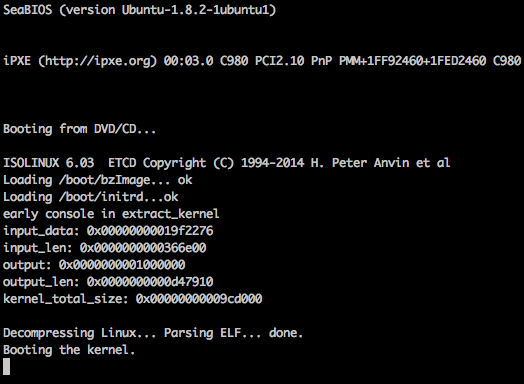Click the input_len hex value
This screenshot has height=384, width=524.
coord(143,248)
